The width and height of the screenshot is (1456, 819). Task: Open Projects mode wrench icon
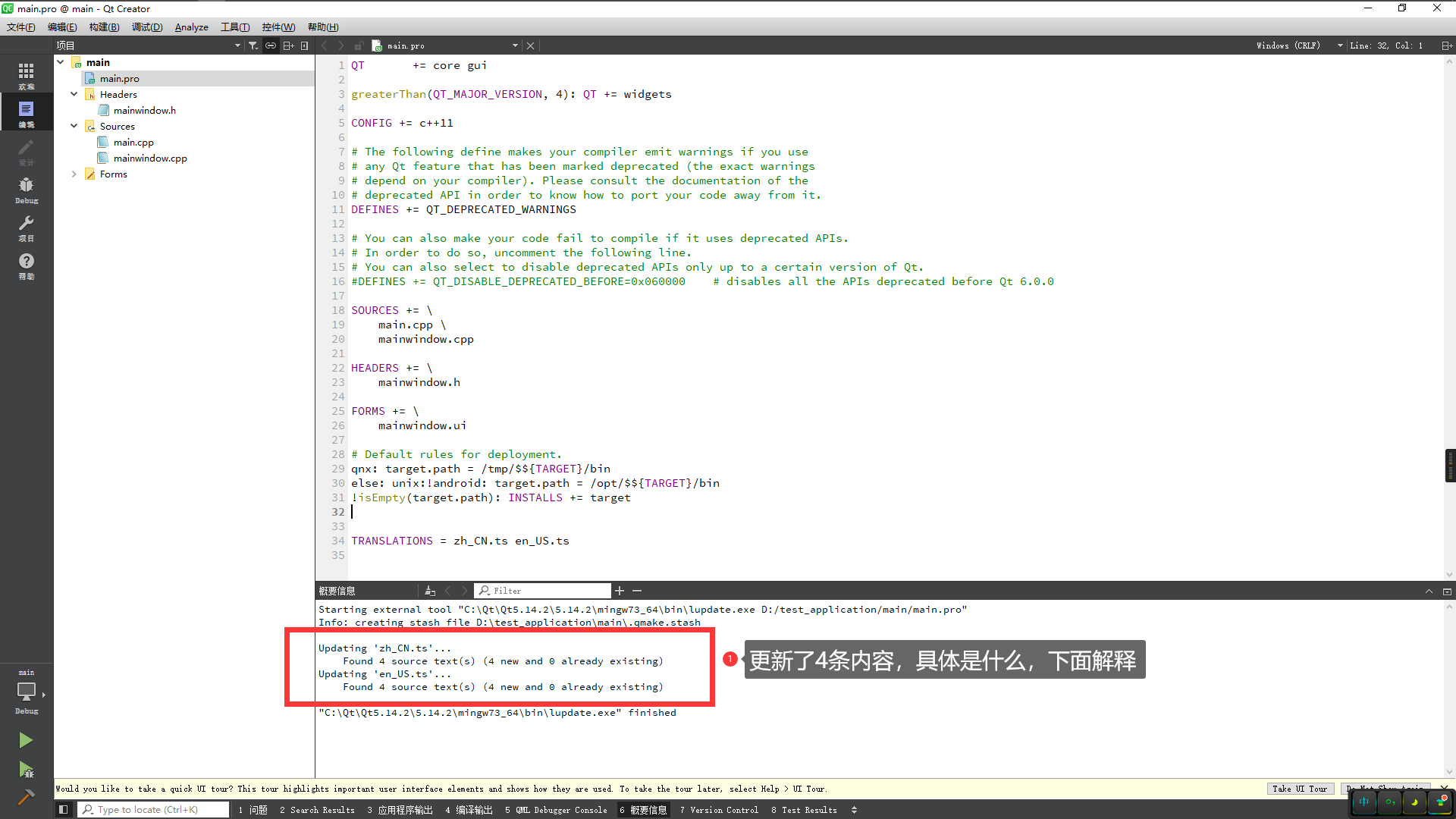[x=27, y=227]
